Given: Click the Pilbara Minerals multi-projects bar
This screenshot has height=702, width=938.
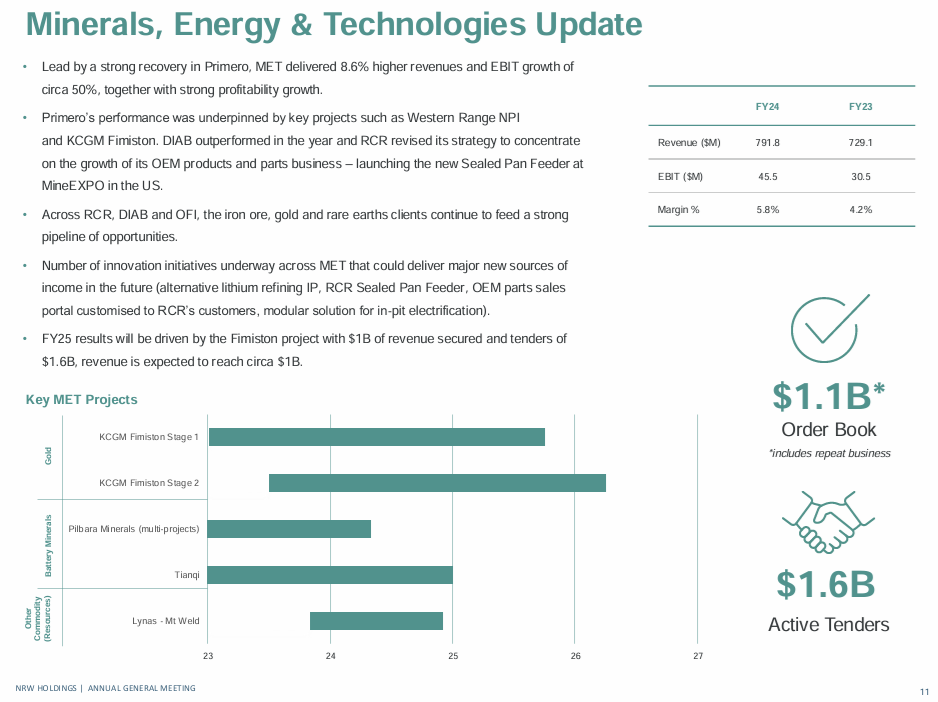Looking at the screenshot, I should [x=289, y=529].
